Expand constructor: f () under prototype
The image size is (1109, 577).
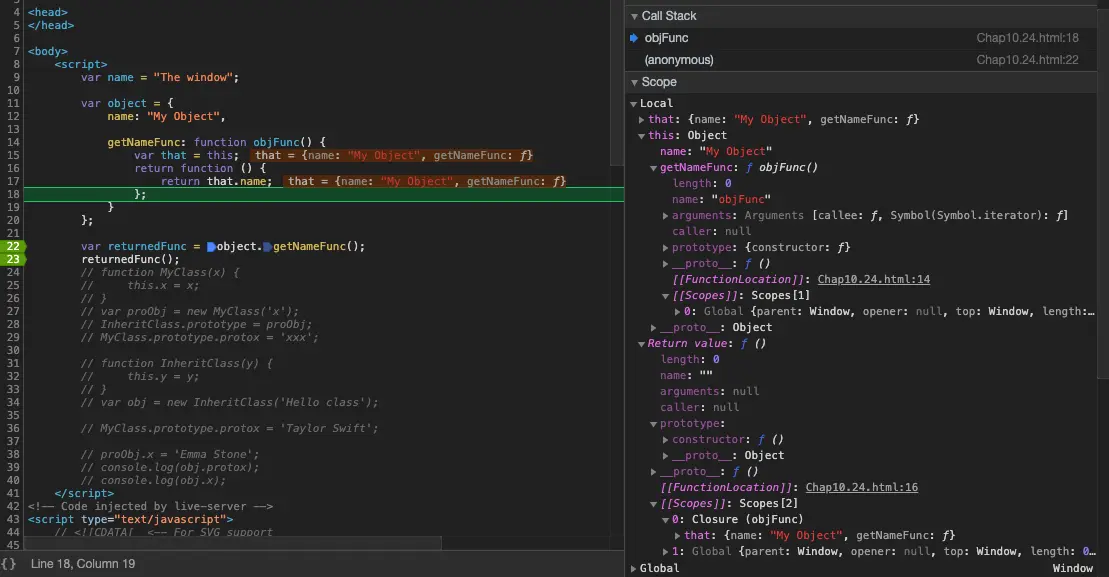666,440
